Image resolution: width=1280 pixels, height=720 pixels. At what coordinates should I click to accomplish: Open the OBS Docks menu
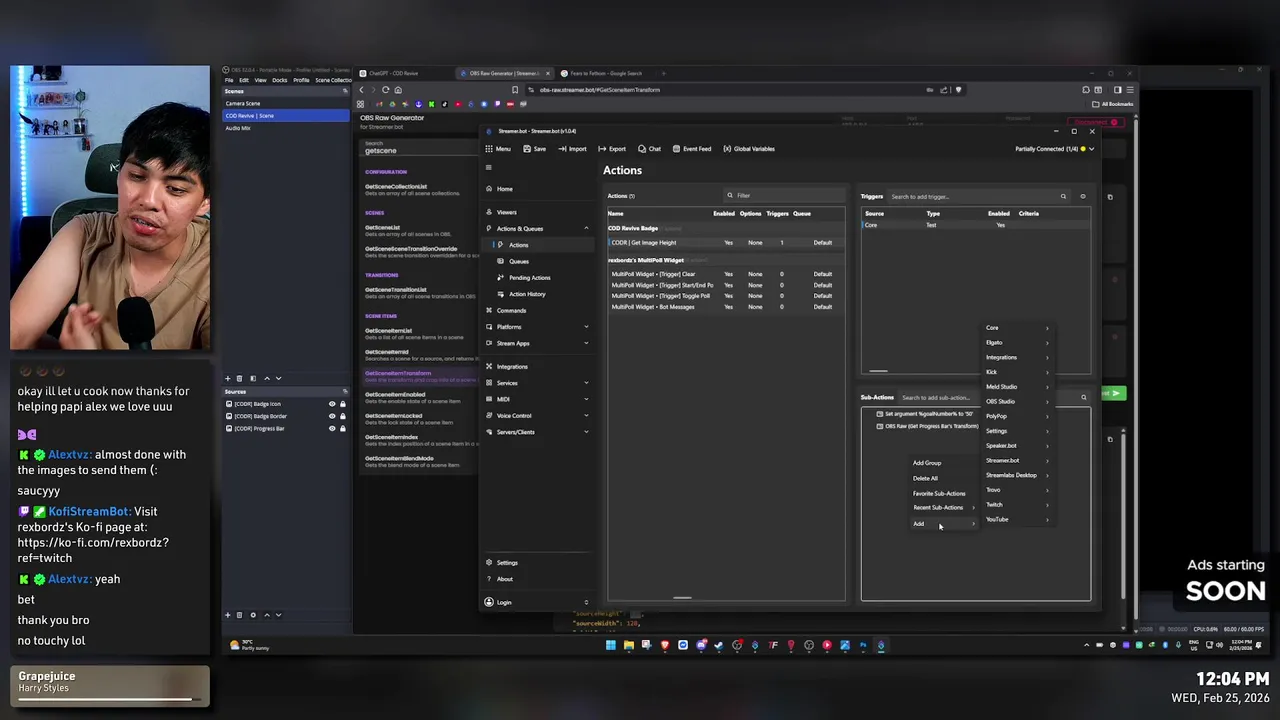279,80
